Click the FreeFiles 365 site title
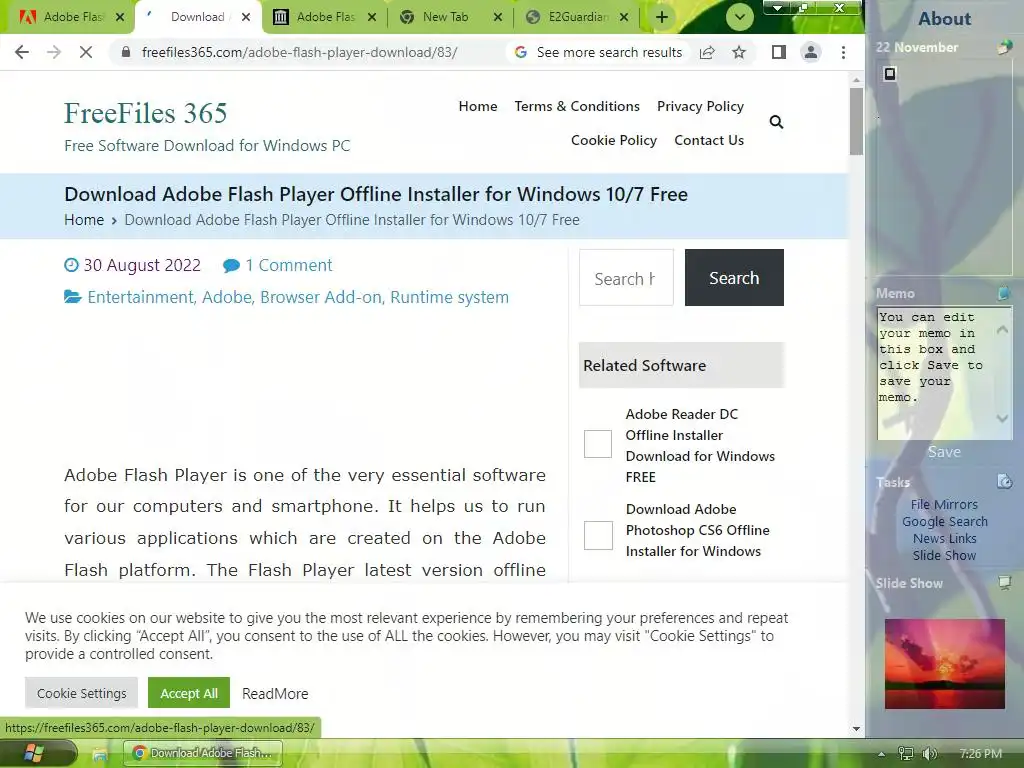This screenshot has width=1024, height=768. [145, 113]
